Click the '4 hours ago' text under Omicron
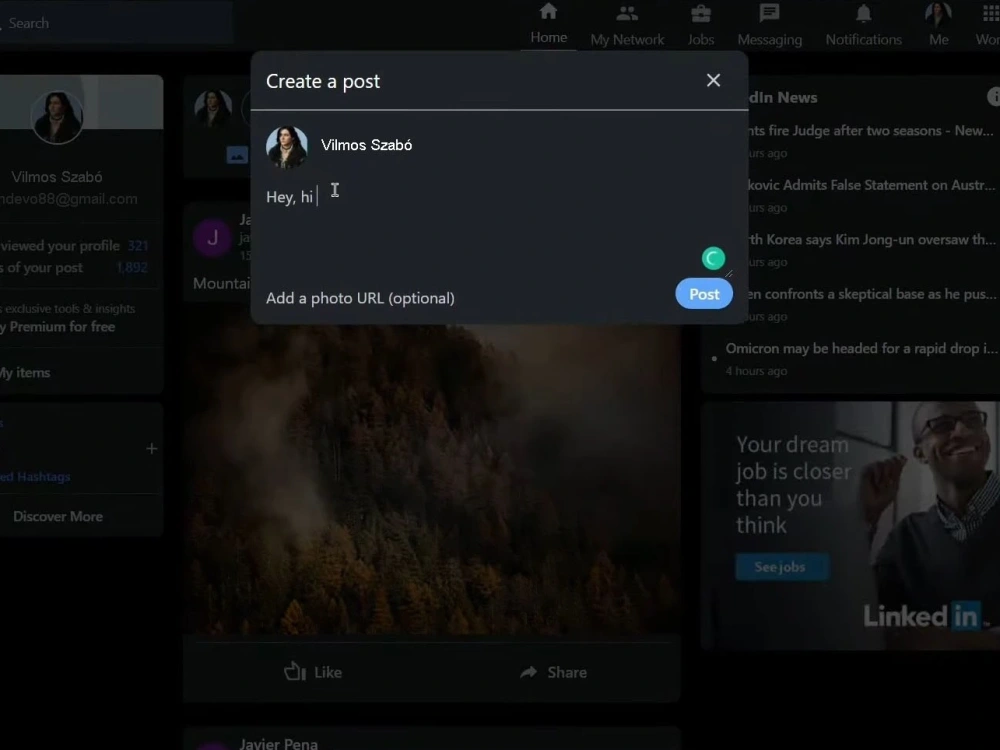The width and height of the screenshot is (1000, 750). pos(756,371)
